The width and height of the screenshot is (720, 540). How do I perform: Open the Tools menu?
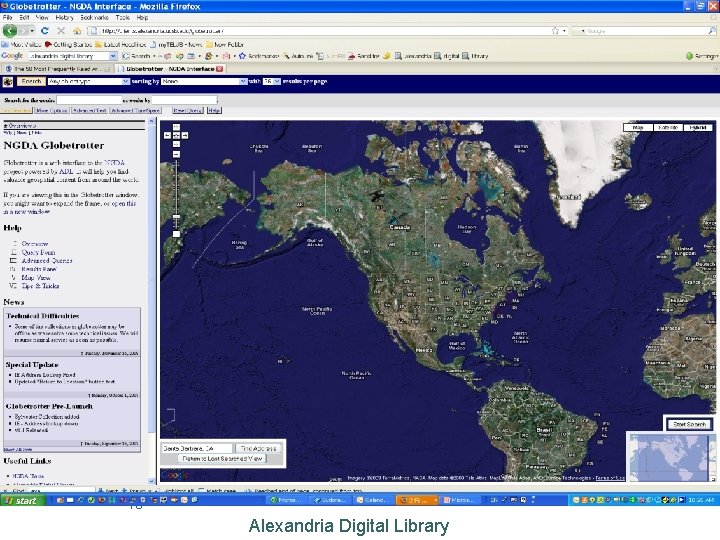click(x=122, y=17)
